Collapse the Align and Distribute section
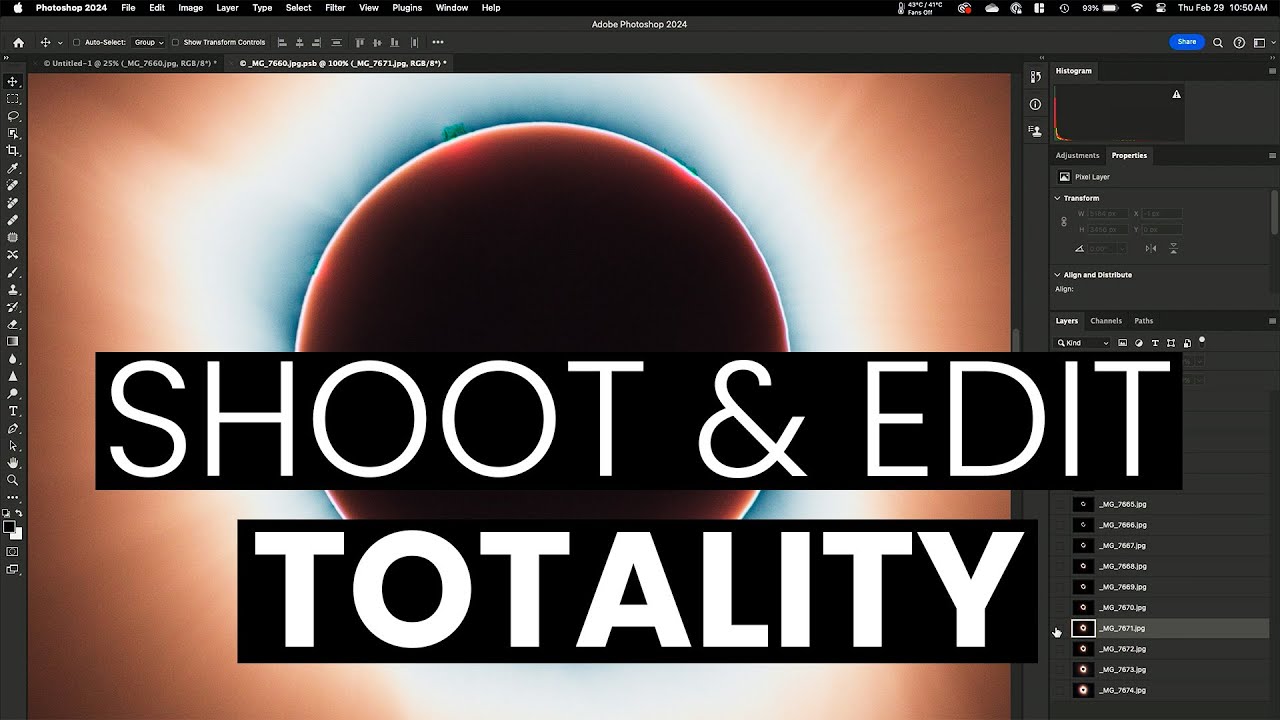 click(x=1058, y=275)
